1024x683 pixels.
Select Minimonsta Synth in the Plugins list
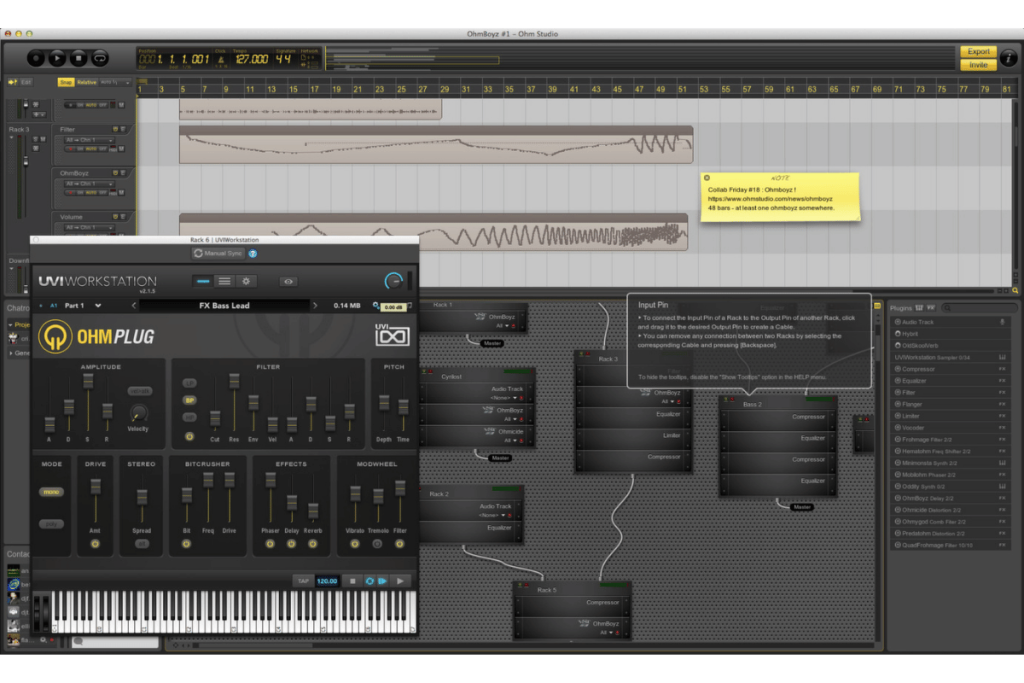[x=950, y=463]
